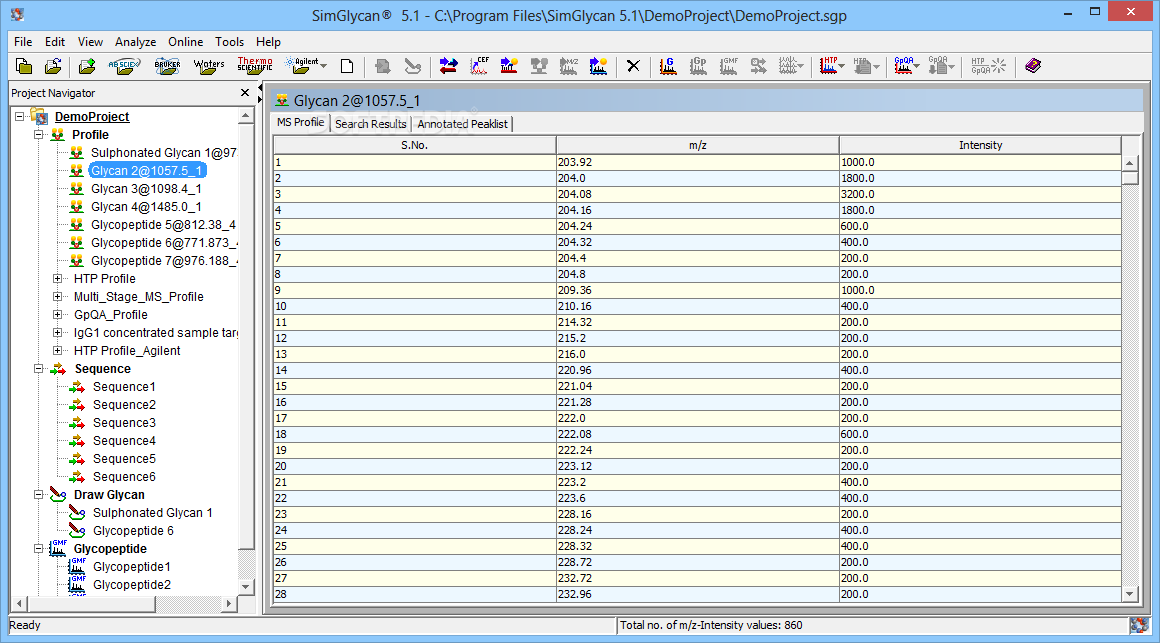Select Glycopeptide 6 under Draw Glycan
This screenshot has height=643, width=1160.
pos(133,531)
